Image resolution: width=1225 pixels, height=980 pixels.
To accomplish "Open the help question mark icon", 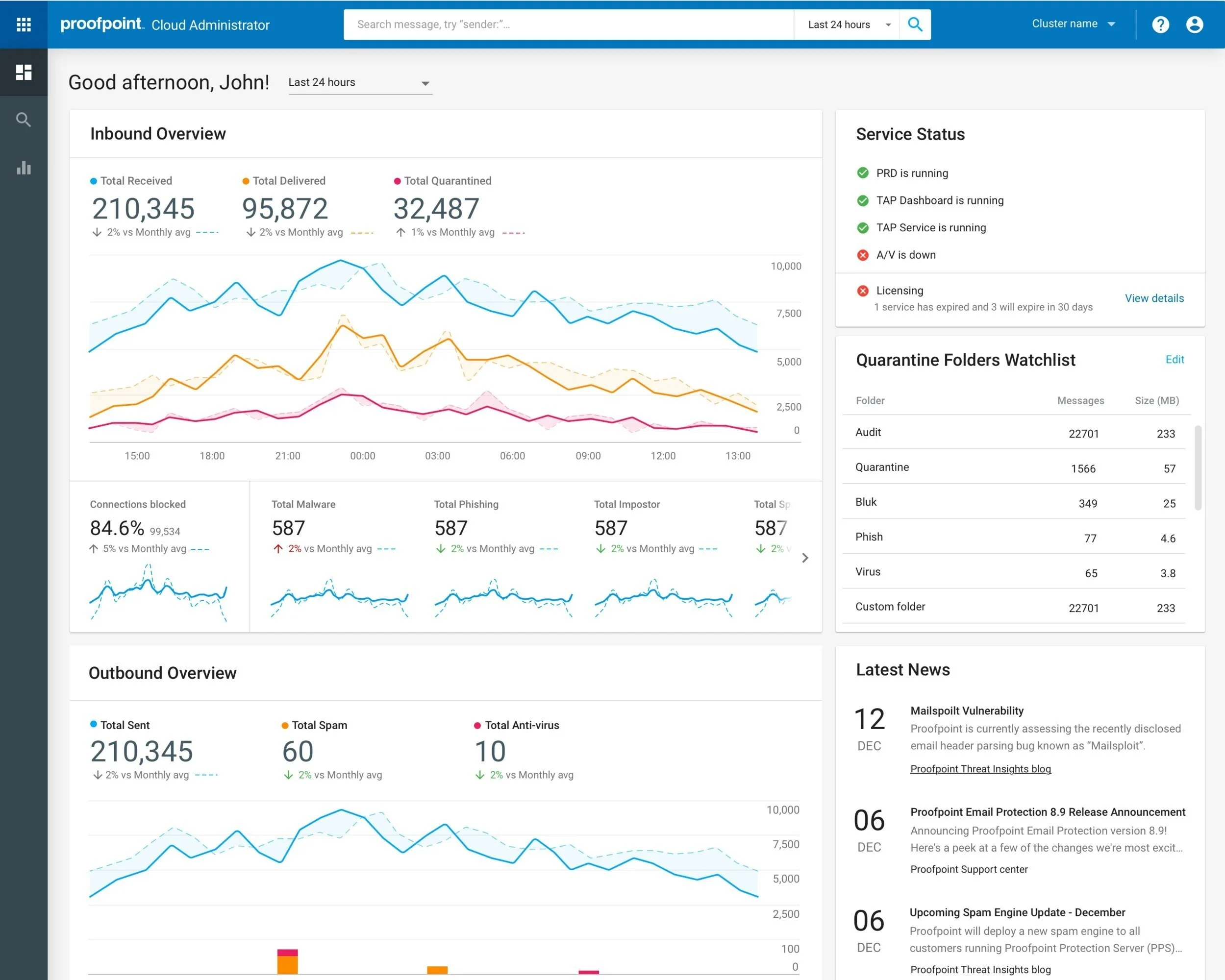I will pyautogui.click(x=1160, y=24).
